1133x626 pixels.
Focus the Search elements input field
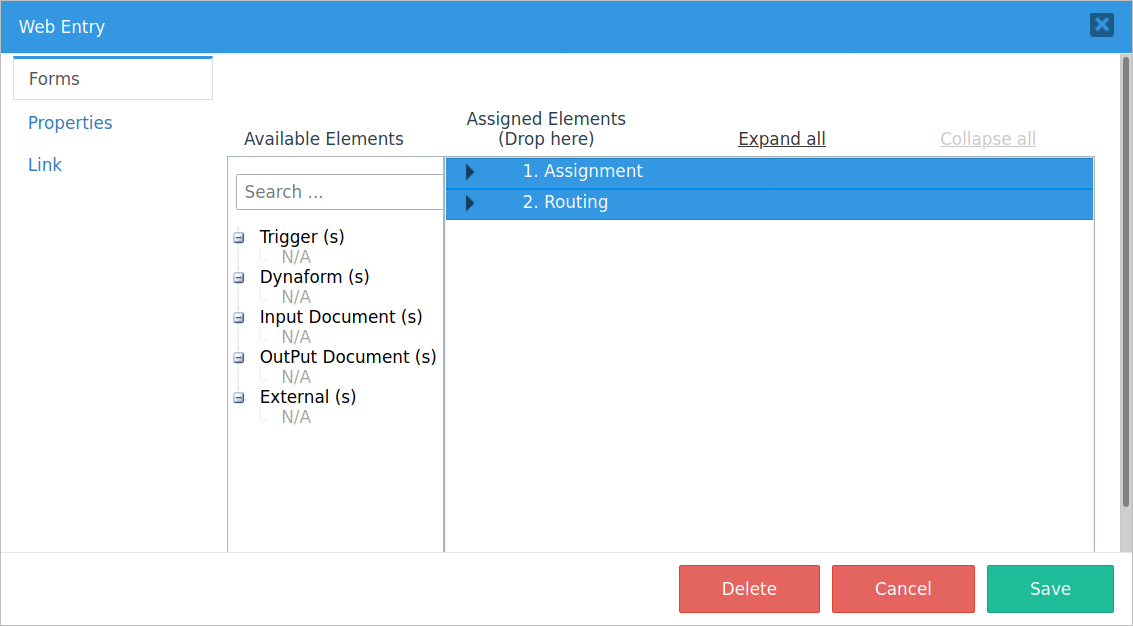pyautogui.click(x=340, y=192)
